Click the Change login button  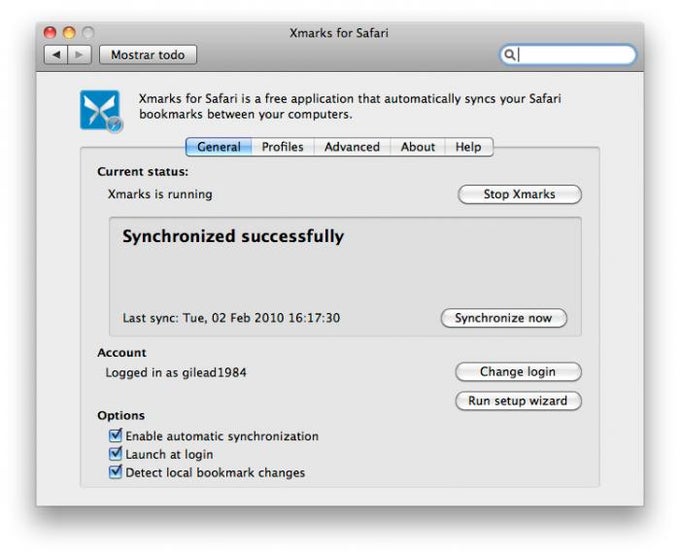point(518,372)
